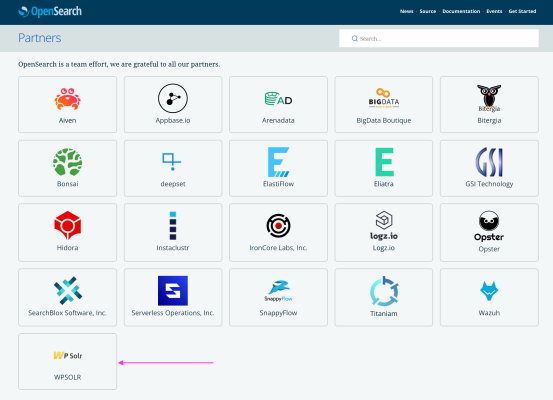Open the GSI Technology name link
The height and width of the screenshot is (400, 553).
(x=489, y=184)
